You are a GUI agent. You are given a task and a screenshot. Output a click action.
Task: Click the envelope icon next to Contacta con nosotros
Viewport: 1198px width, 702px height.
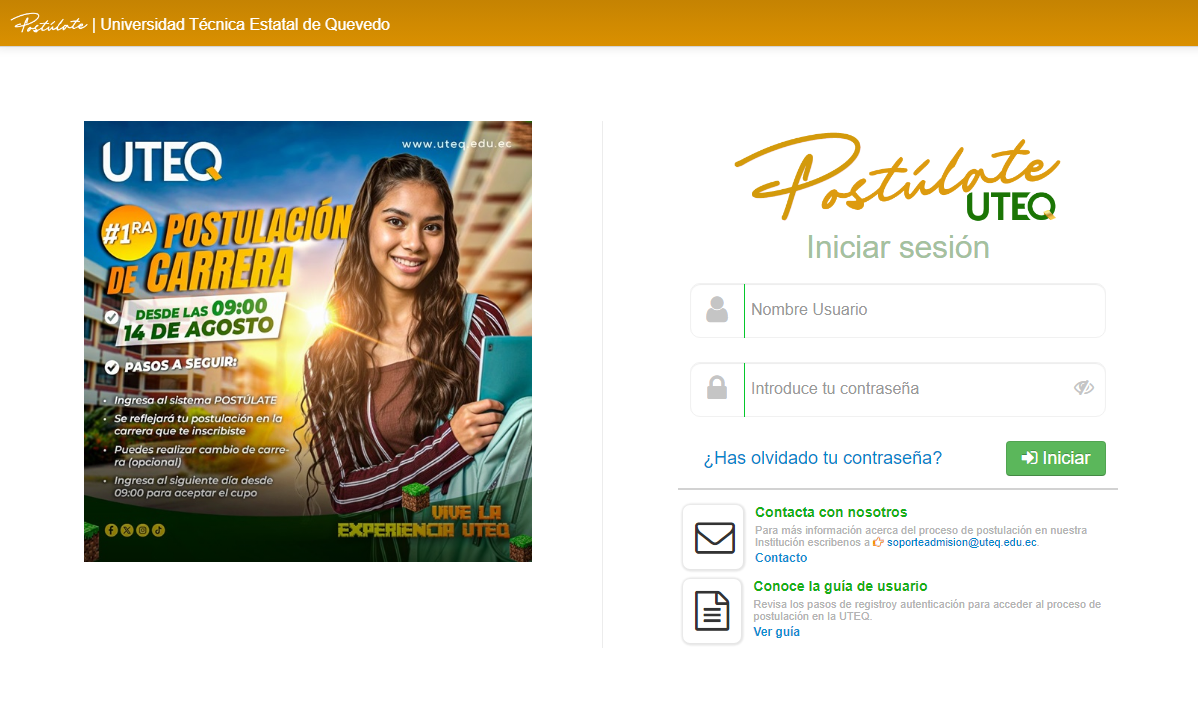(714, 538)
